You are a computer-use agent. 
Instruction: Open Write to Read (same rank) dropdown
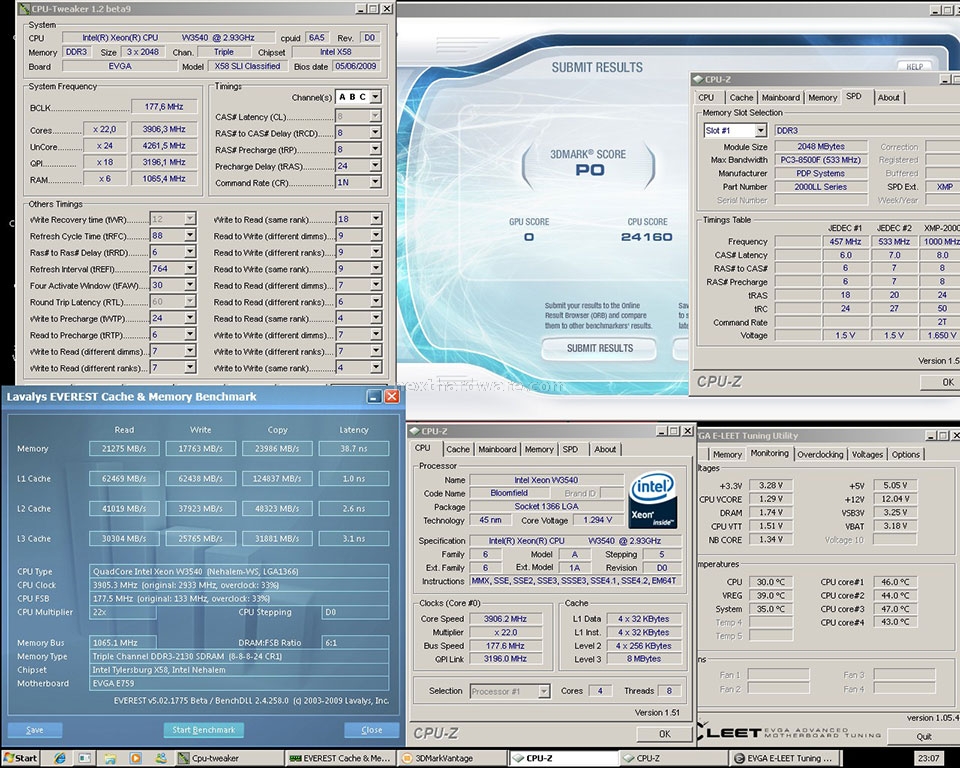(375, 219)
